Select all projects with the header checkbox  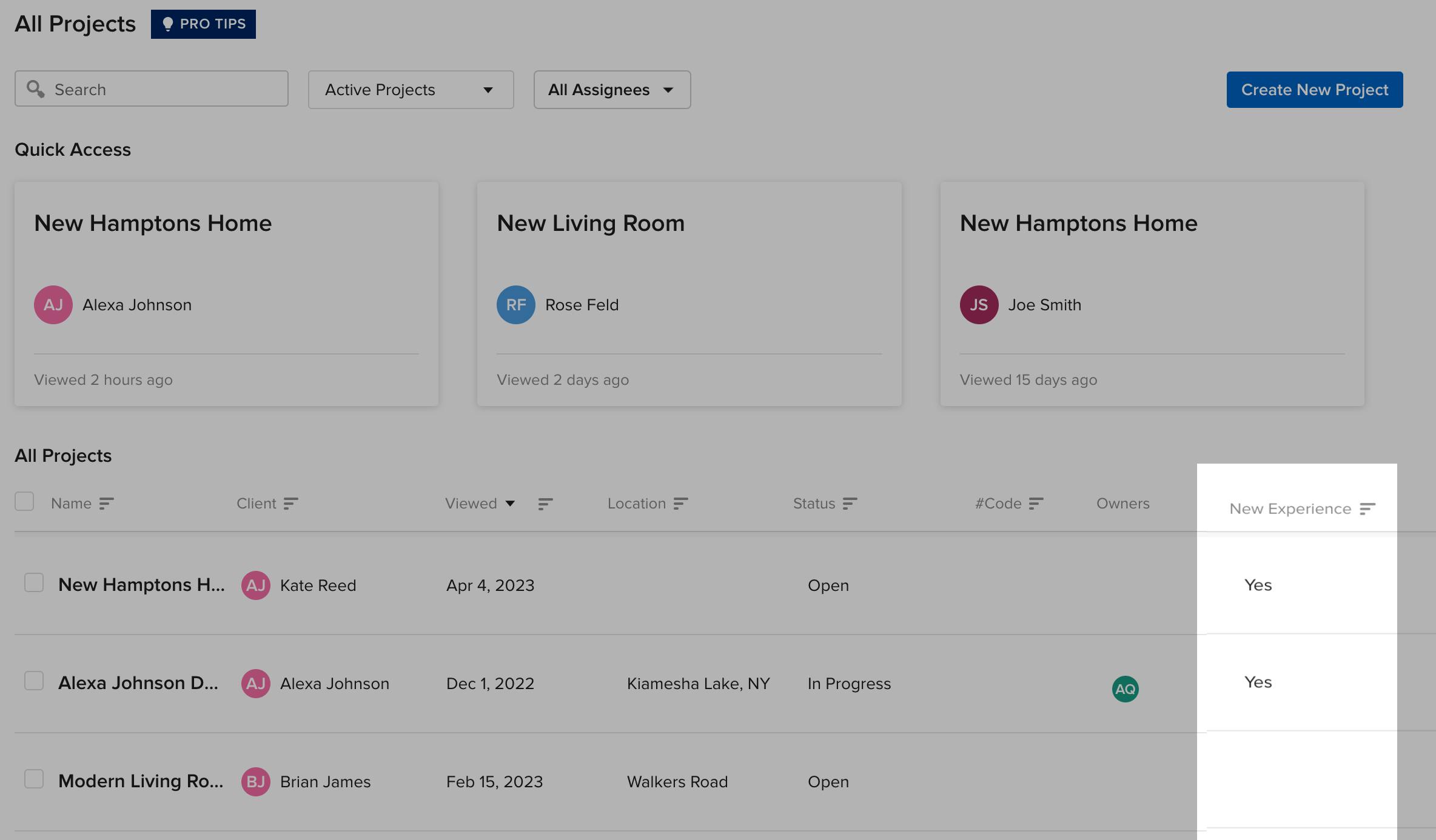tap(24, 502)
